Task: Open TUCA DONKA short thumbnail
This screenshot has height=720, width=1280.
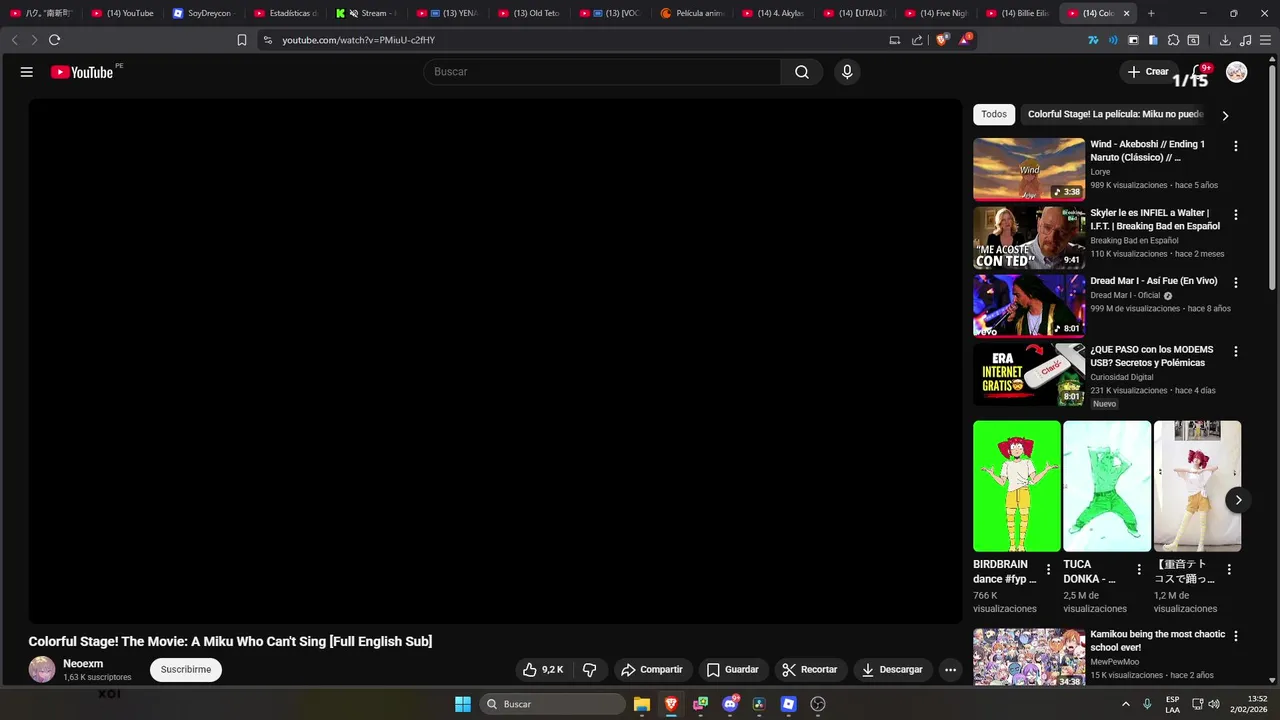Action: [1107, 486]
